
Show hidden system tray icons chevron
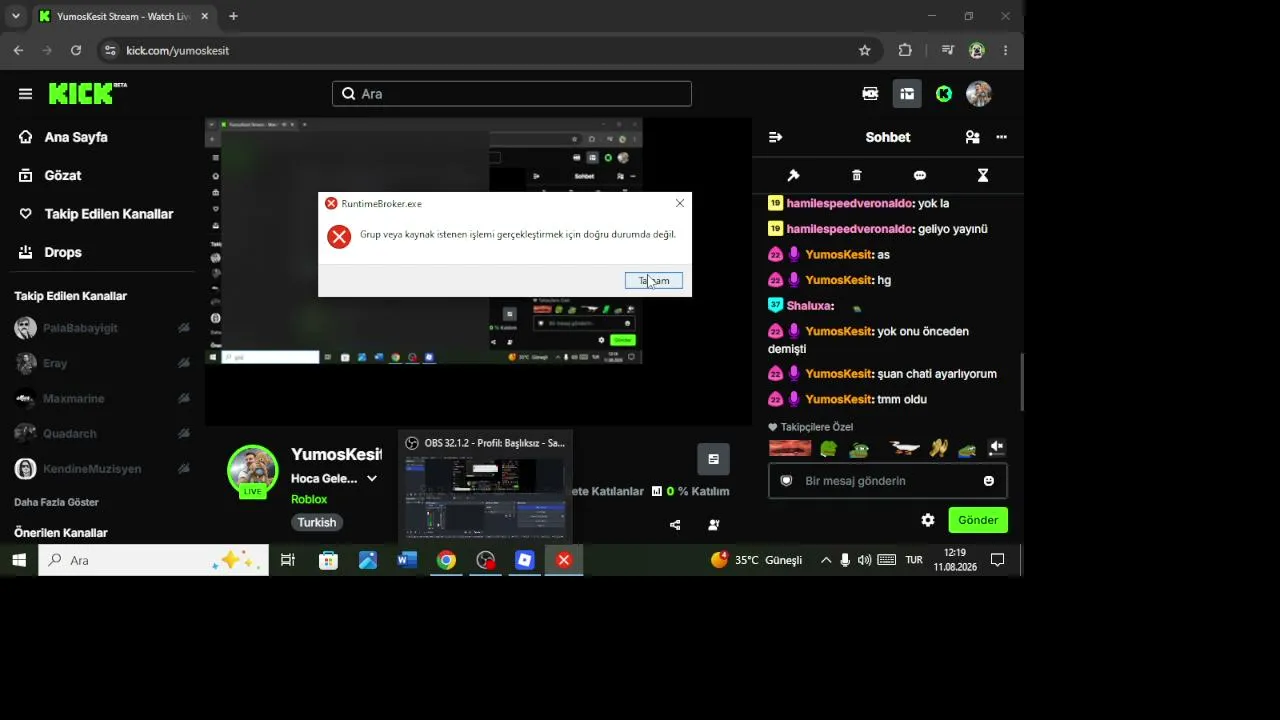click(x=826, y=560)
